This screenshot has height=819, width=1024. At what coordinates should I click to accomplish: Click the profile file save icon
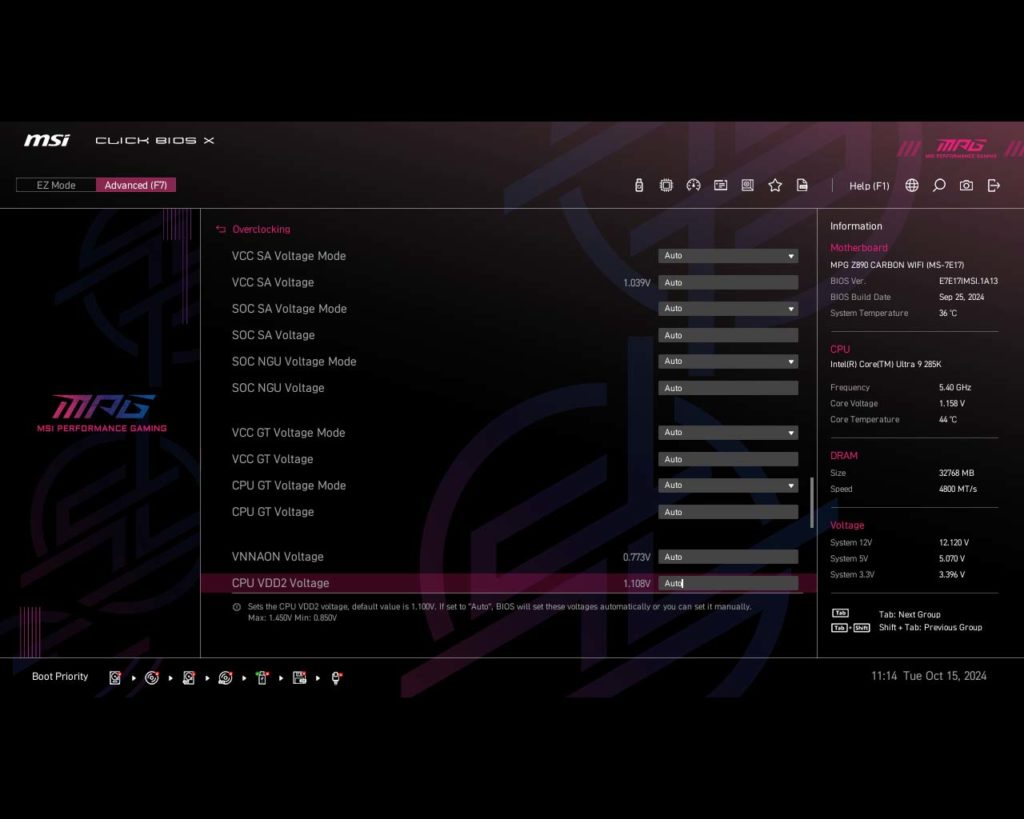click(x=802, y=185)
